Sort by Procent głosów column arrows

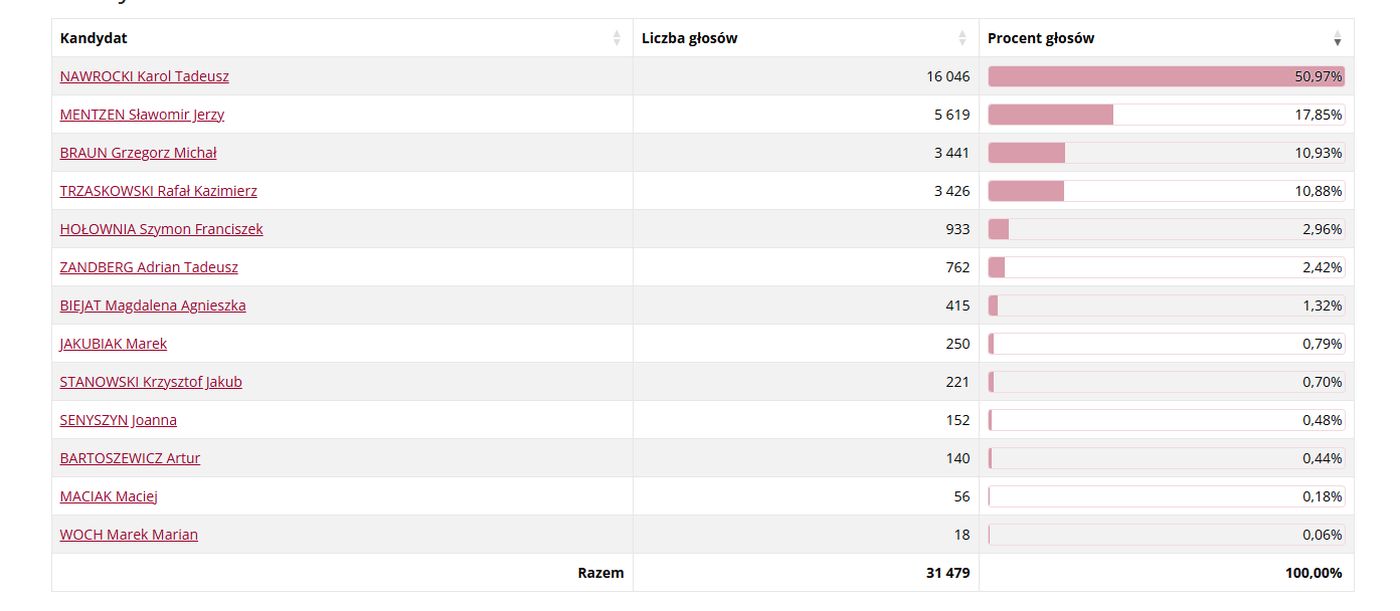[x=1337, y=38]
